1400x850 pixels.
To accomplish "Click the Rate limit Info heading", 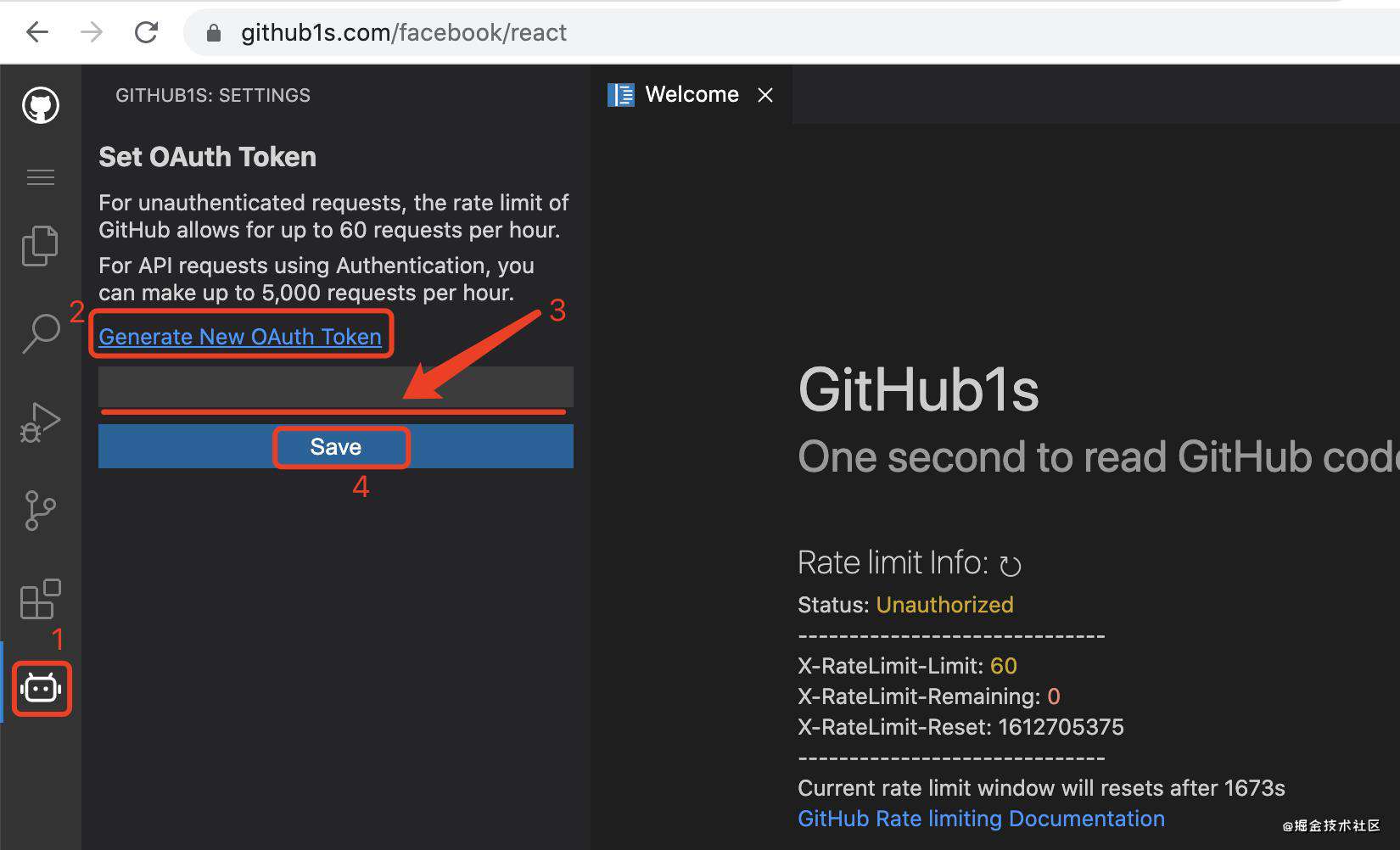I will tap(893, 562).
